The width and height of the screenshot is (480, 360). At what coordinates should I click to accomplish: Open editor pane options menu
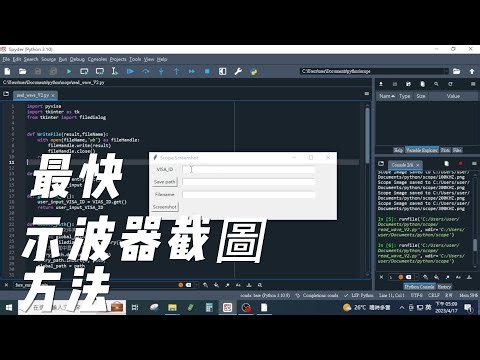(x=367, y=94)
